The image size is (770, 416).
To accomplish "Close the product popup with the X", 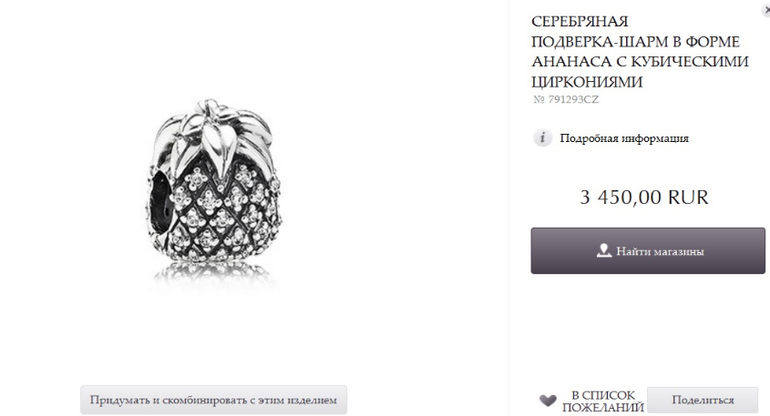I will pos(767,10).
